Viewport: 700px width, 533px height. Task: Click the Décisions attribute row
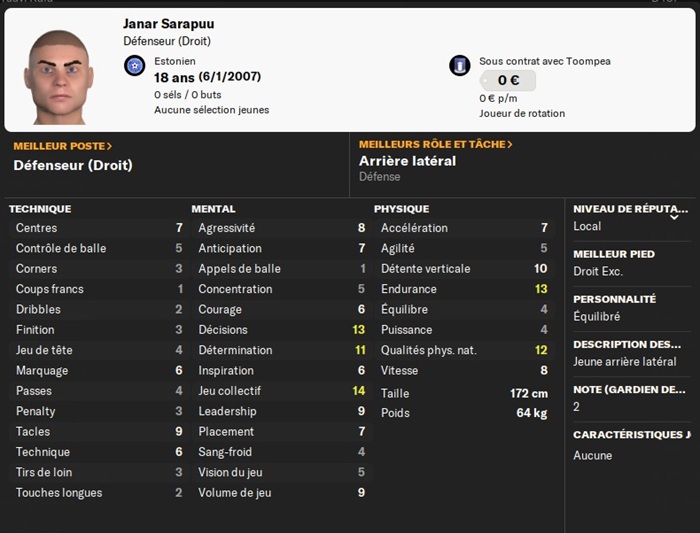click(281, 330)
